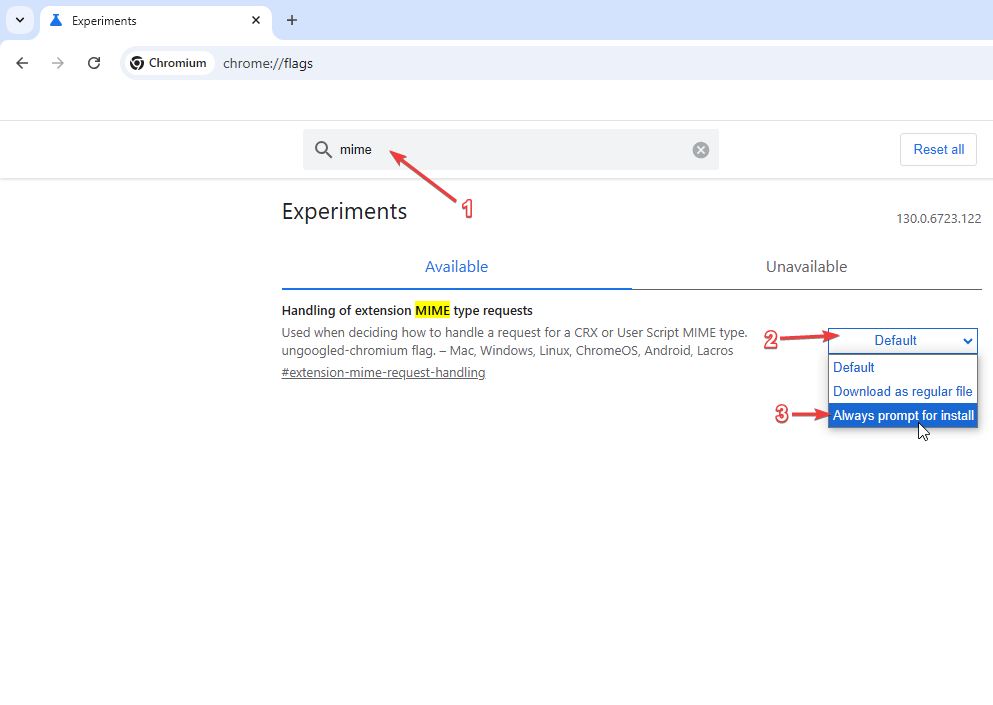993x705 pixels.
Task: Switch to the Unavailable tab
Action: click(x=806, y=267)
